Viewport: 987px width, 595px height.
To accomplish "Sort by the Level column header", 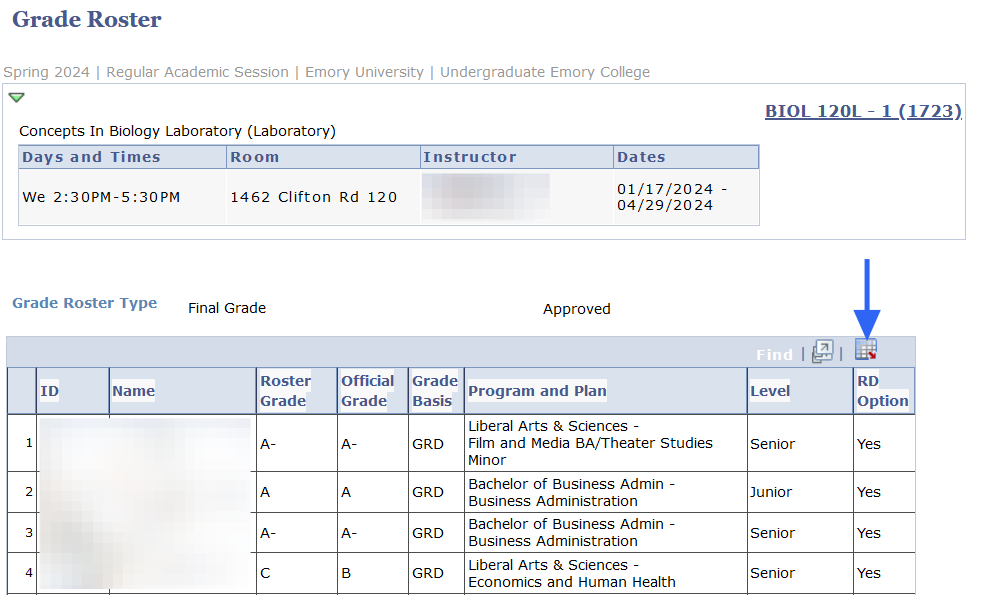I will [770, 390].
